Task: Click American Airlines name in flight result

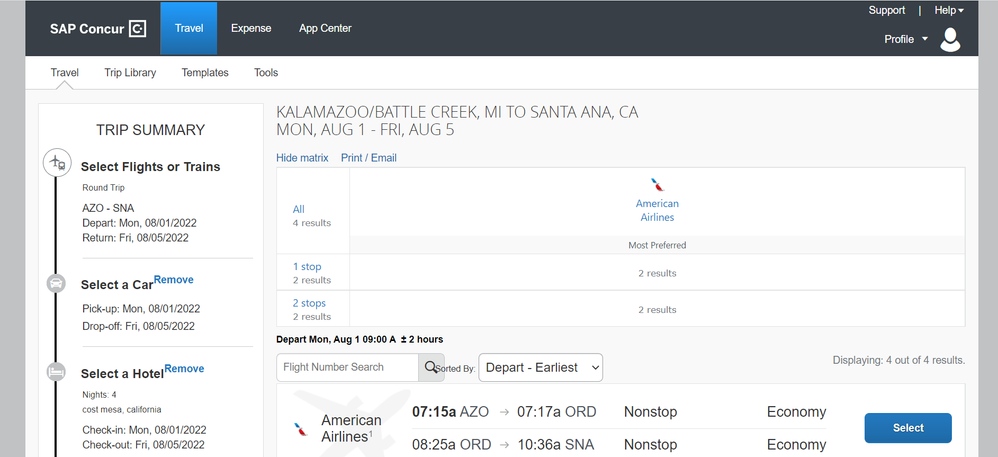Action: 351,428
